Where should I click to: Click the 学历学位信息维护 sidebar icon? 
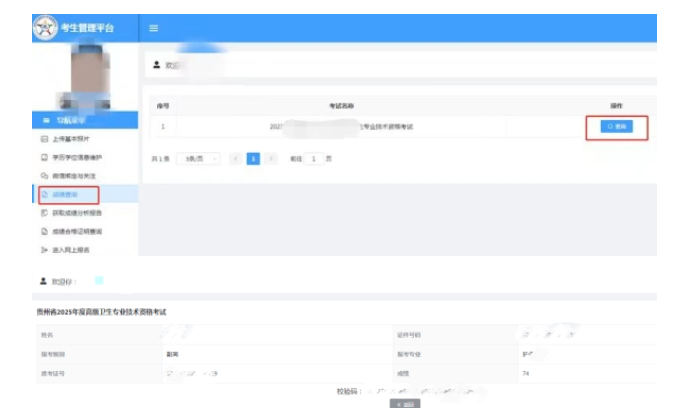click(44, 157)
